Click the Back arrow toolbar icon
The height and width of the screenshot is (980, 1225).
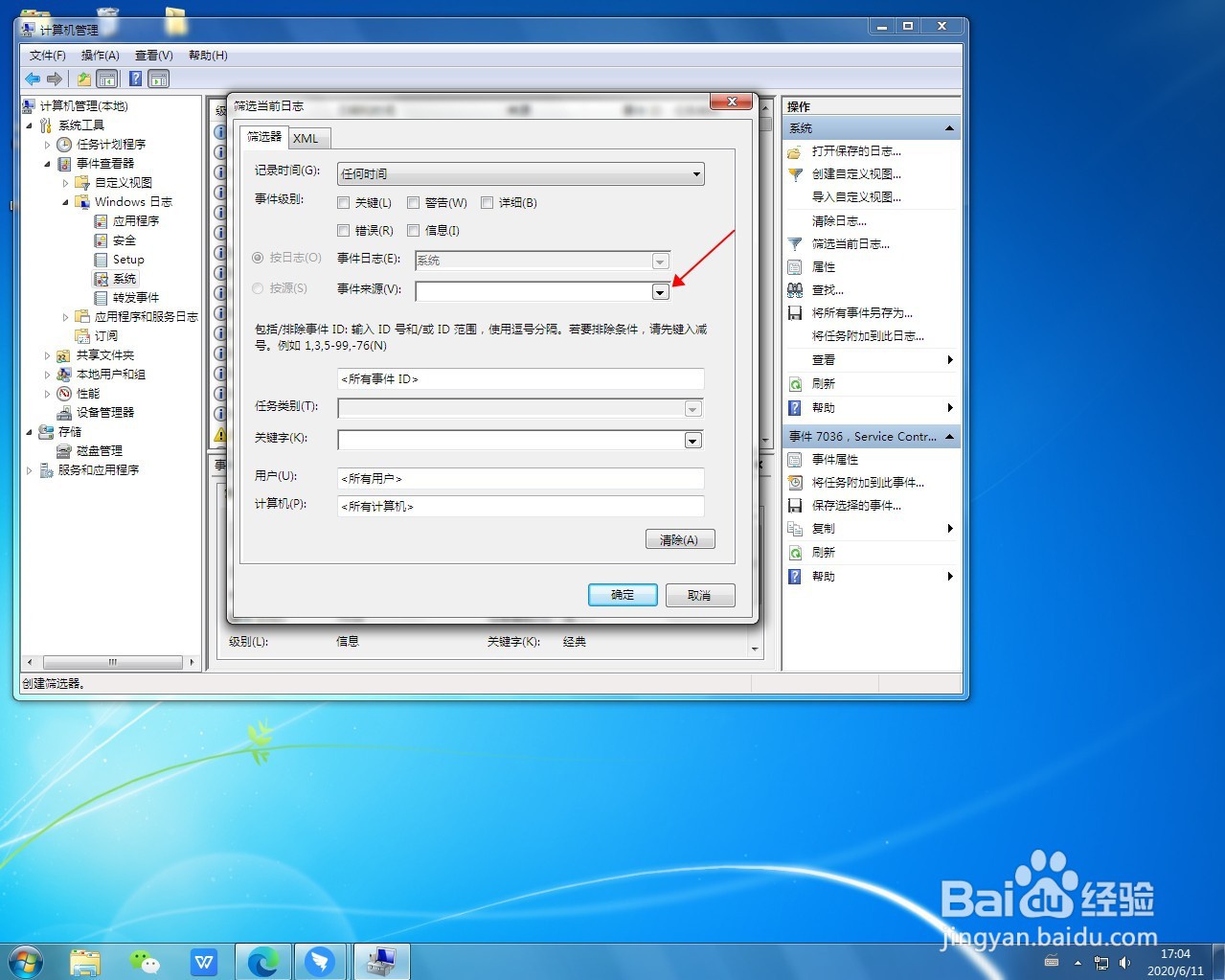point(34,80)
